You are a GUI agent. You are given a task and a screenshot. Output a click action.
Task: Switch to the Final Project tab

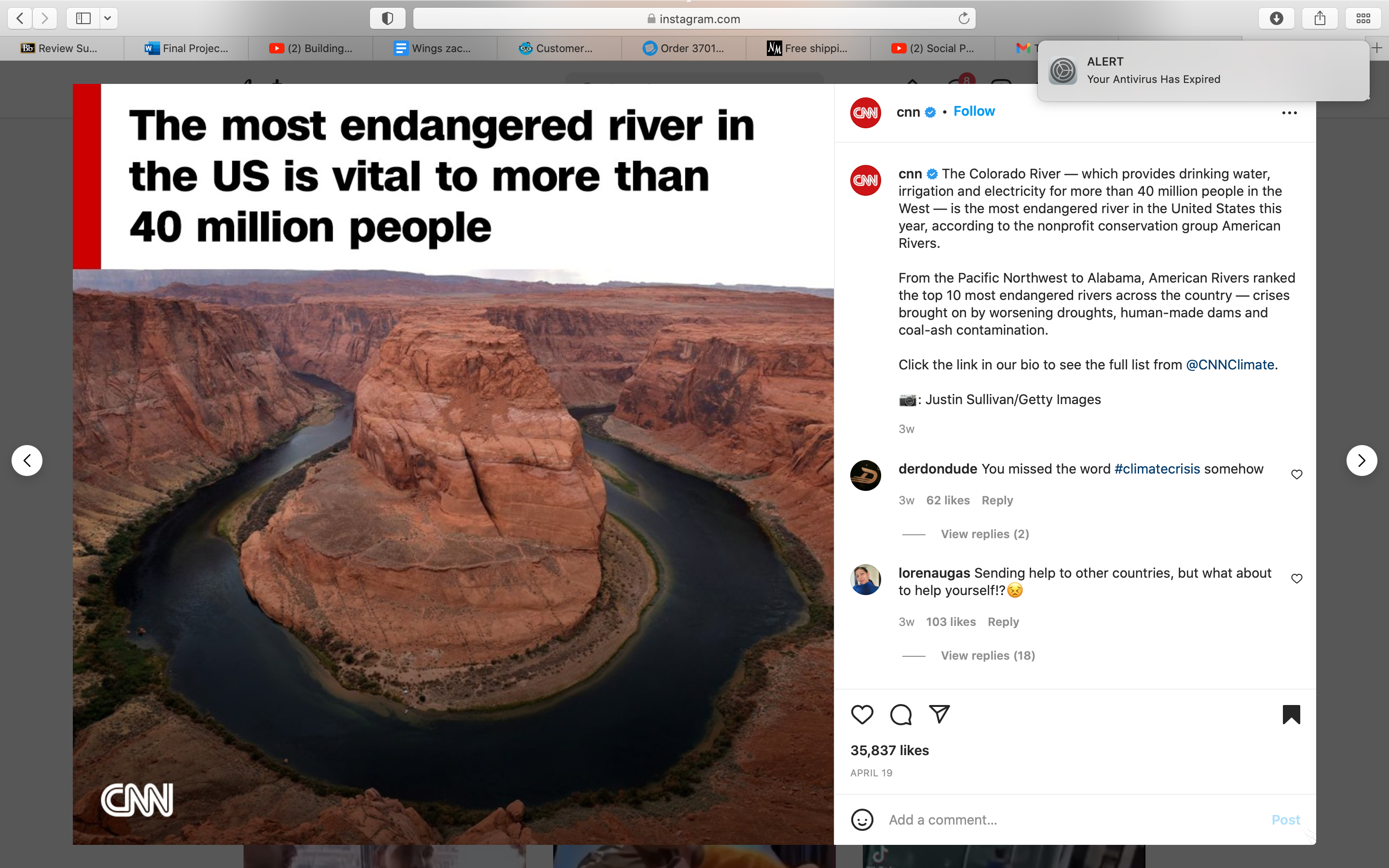point(187,49)
